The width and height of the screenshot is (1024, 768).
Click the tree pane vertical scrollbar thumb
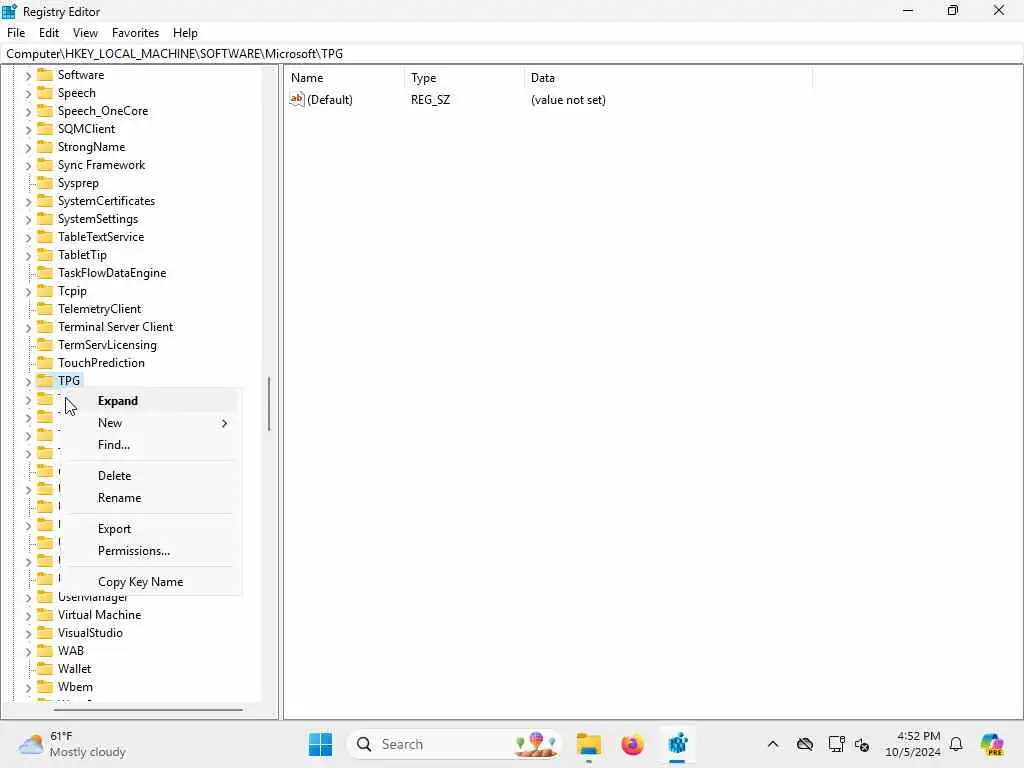269,404
